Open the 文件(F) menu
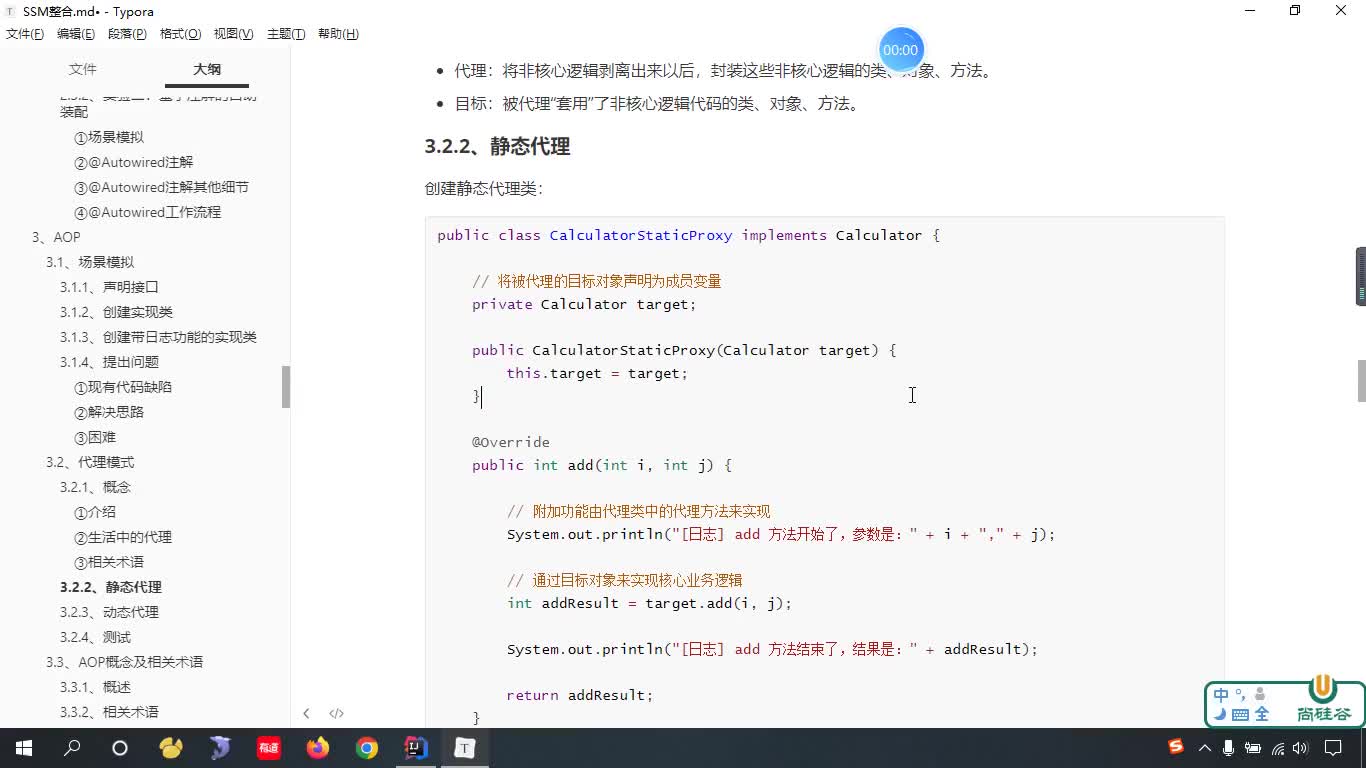This screenshot has width=1366, height=768. [x=25, y=34]
